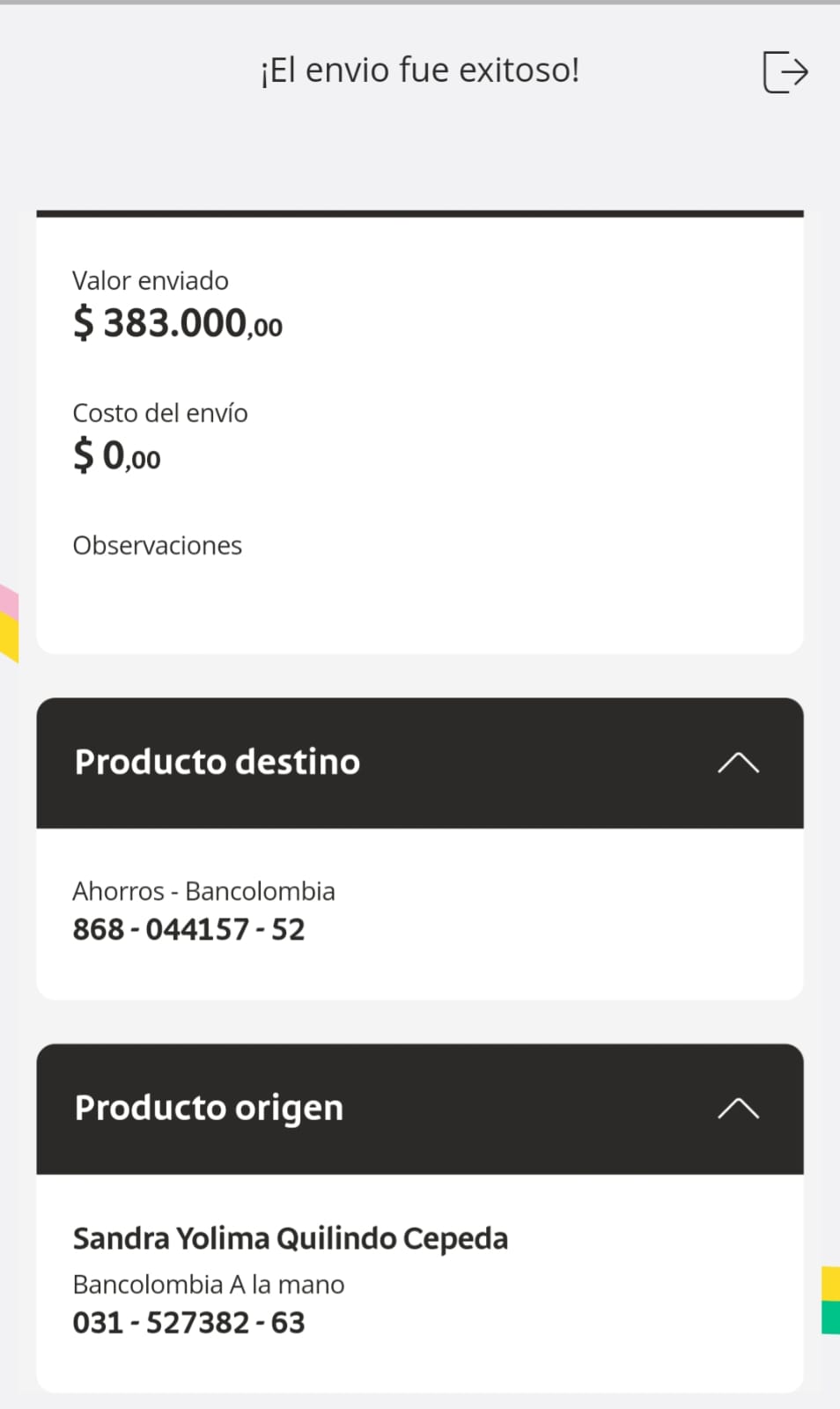
Task: Select origin account number 031-527382-63
Action: 188,1323
